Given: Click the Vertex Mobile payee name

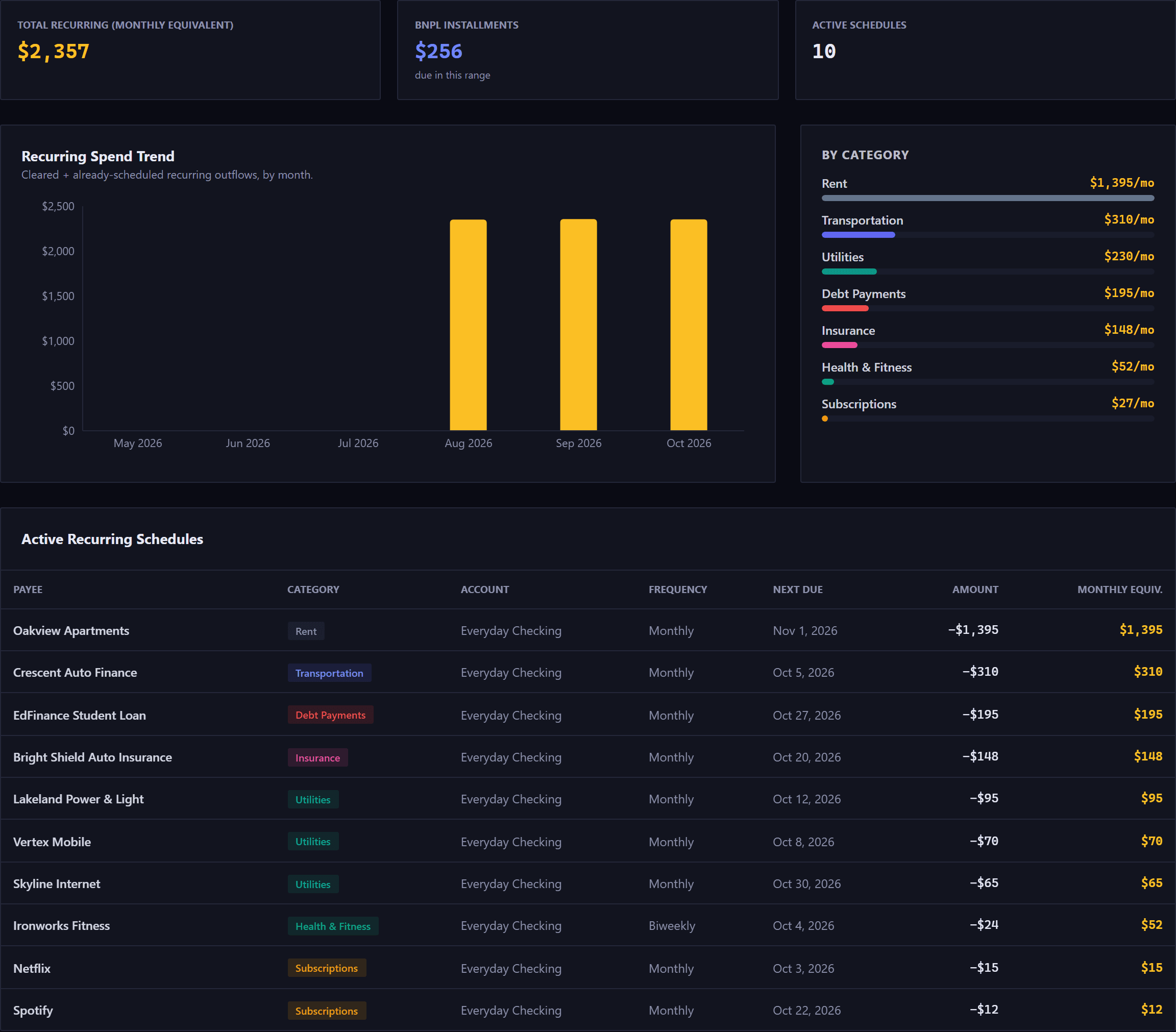Looking at the screenshot, I should 52,842.
